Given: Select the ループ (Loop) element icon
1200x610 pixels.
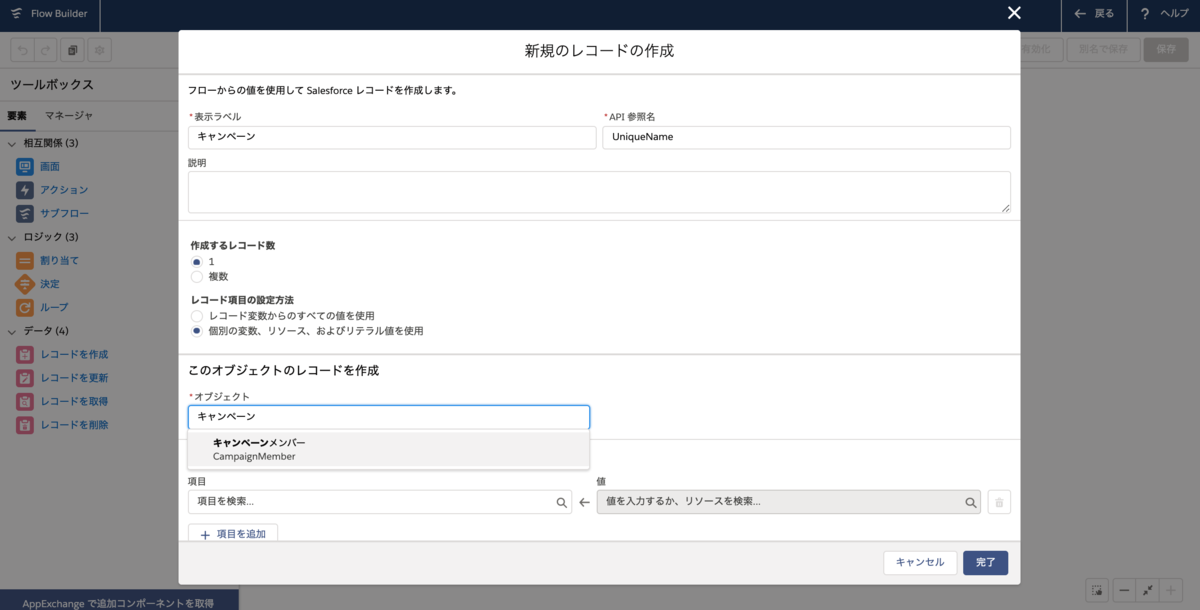Looking at the screenshot, I should [x=28, y=307].
